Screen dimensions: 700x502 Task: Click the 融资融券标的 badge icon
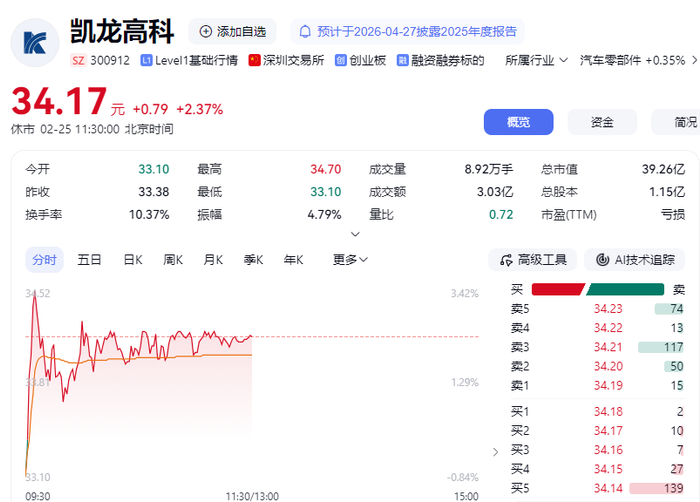[402, 60]
